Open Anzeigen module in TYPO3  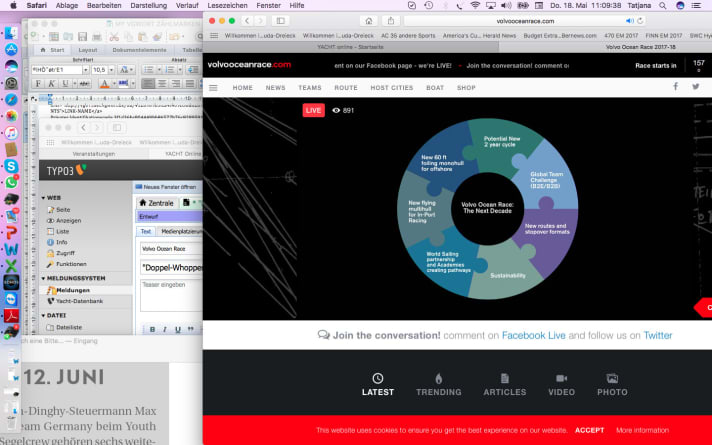point(64,221)
